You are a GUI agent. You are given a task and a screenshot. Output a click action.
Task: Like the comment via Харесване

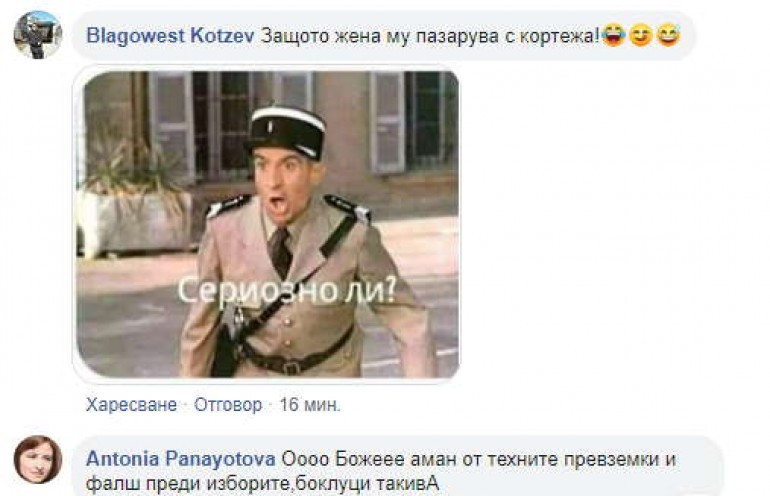[131, 405]
